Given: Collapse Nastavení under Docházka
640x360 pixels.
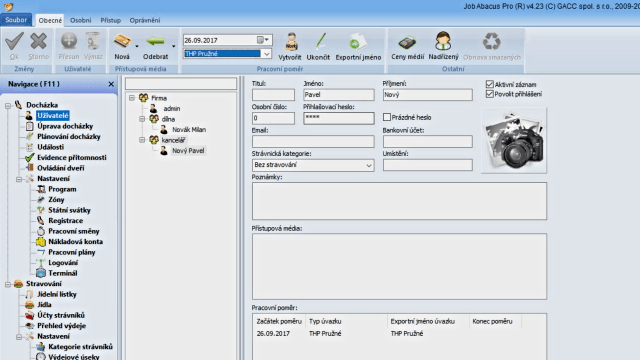Looking at the screenshot, I should click(19, 179).
